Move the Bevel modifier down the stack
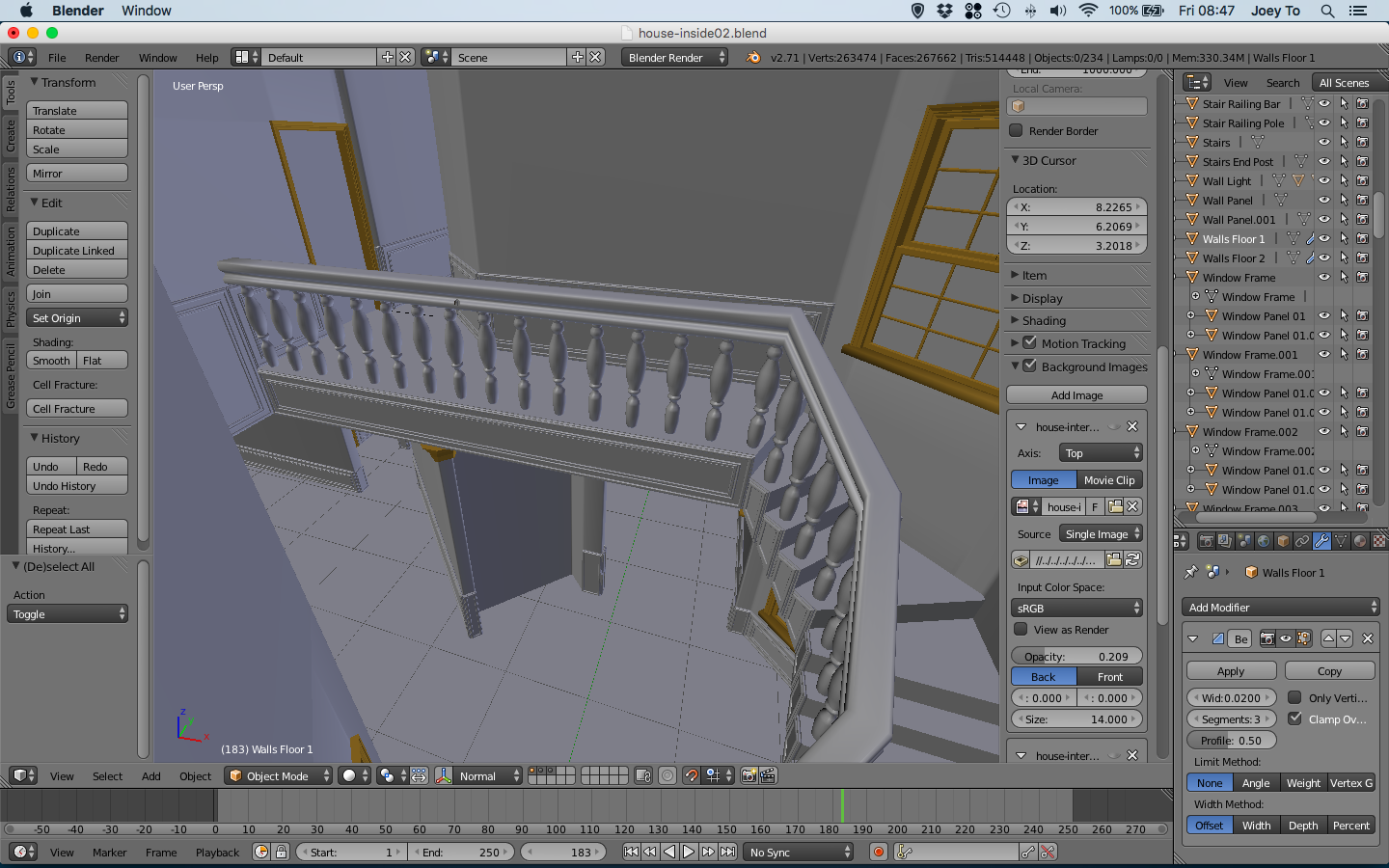This screenshot has width=1389, height=868. coord(1346,638)
